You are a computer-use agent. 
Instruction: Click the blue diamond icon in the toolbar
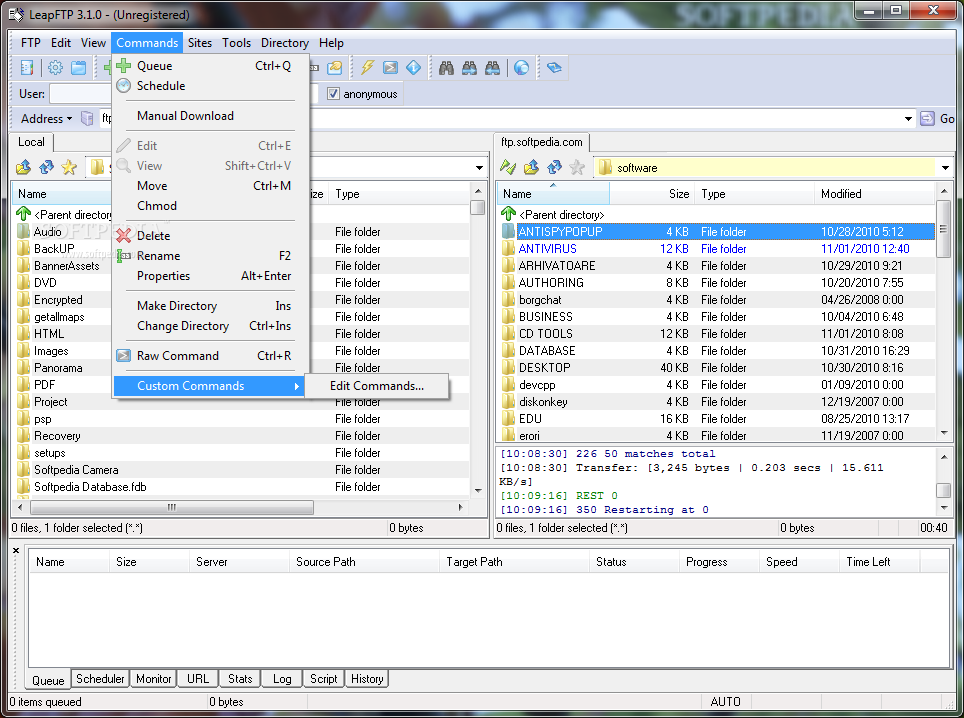[x=413, y=68]
